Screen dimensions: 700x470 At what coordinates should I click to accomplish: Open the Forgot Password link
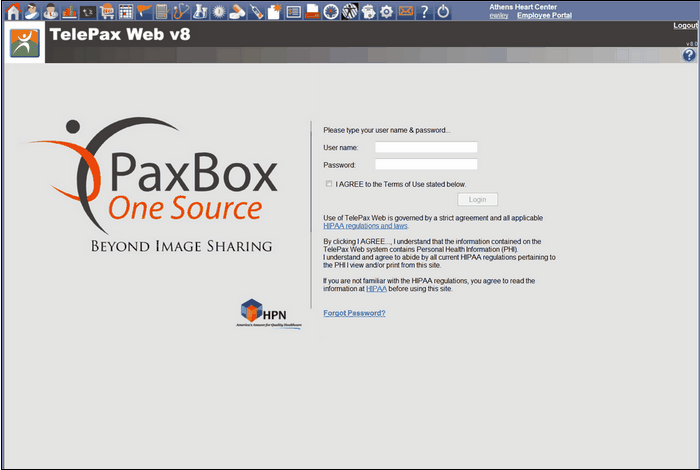[354, 313]
